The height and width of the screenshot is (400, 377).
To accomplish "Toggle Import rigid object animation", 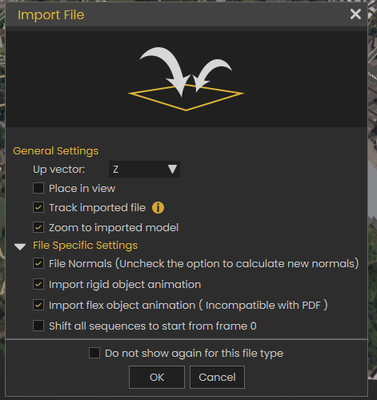I will 38,284.
